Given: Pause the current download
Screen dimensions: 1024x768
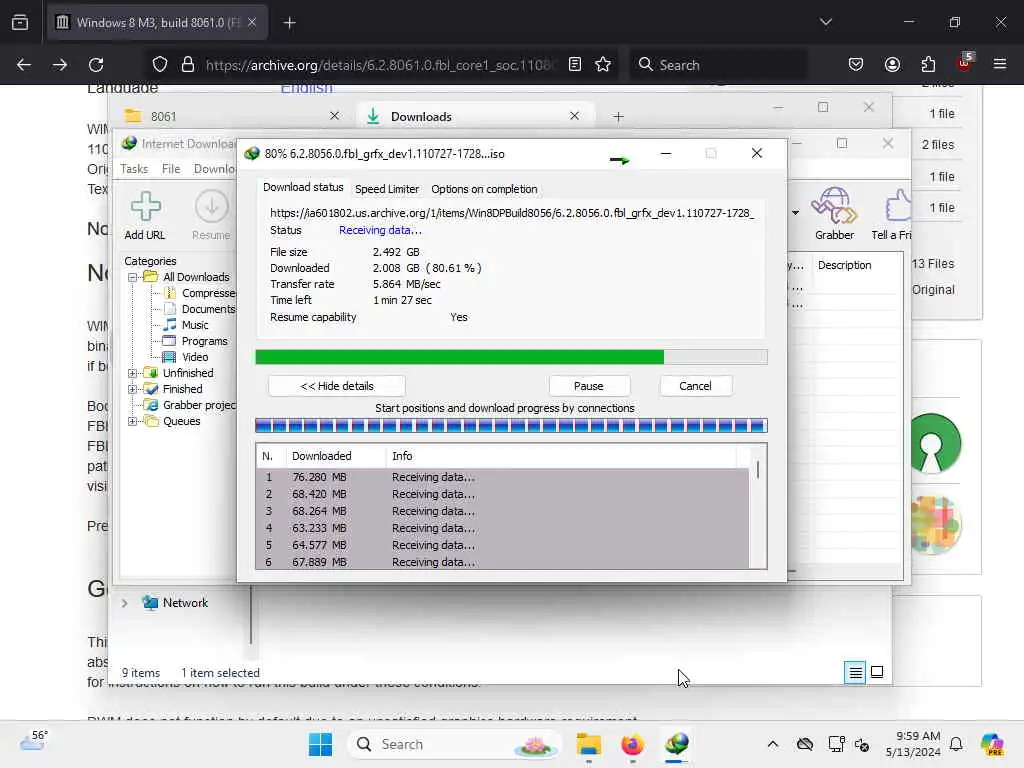Looking at the screenshot, I should 588,386.
